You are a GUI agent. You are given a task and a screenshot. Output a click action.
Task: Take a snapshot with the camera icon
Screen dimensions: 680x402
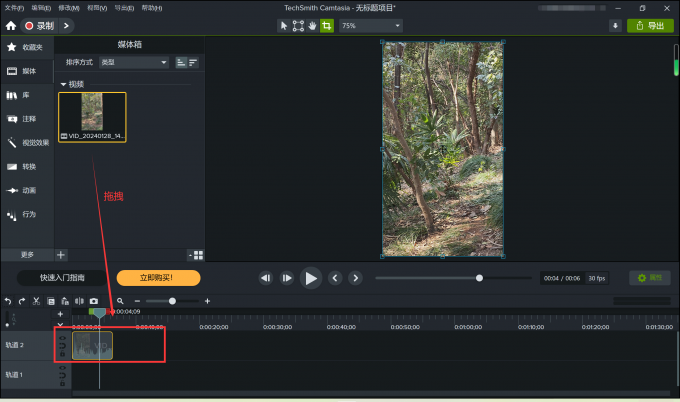pyautogui.click(x=94, y=301)
